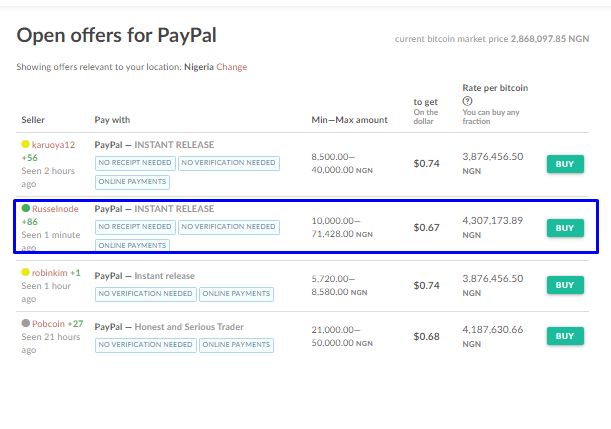Viewport: 611px width, 429px height.
Task: Click Russelnode's PayPal INSTANT RELEASE offer title
Action: 154,209
